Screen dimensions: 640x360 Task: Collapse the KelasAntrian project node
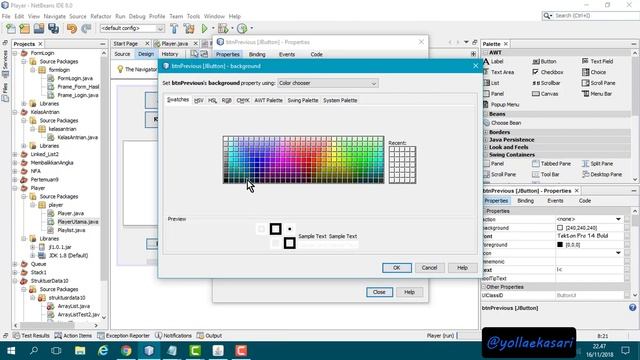click(x=15, y=112)
